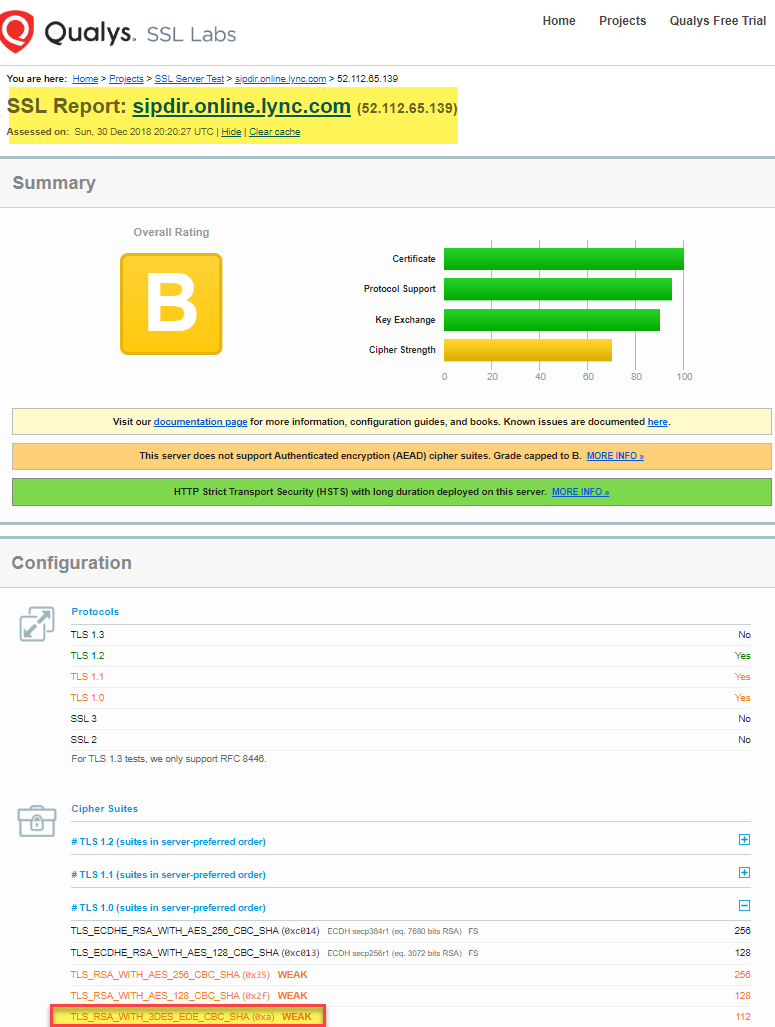Click the '(52.112.65.139)' IP in report title

point(407,108)
